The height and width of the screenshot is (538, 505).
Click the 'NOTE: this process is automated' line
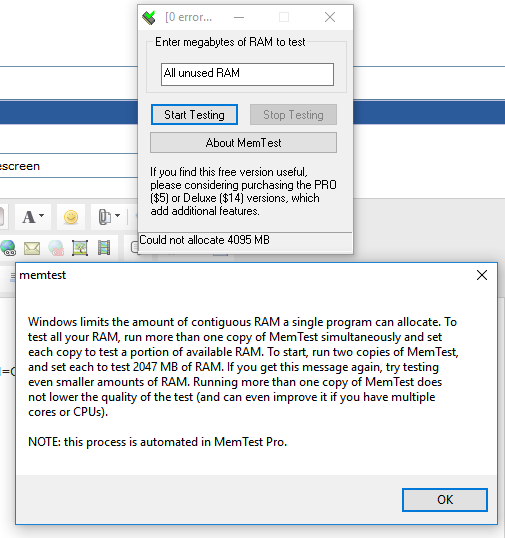pyautogui.click(x=157, y=442)
